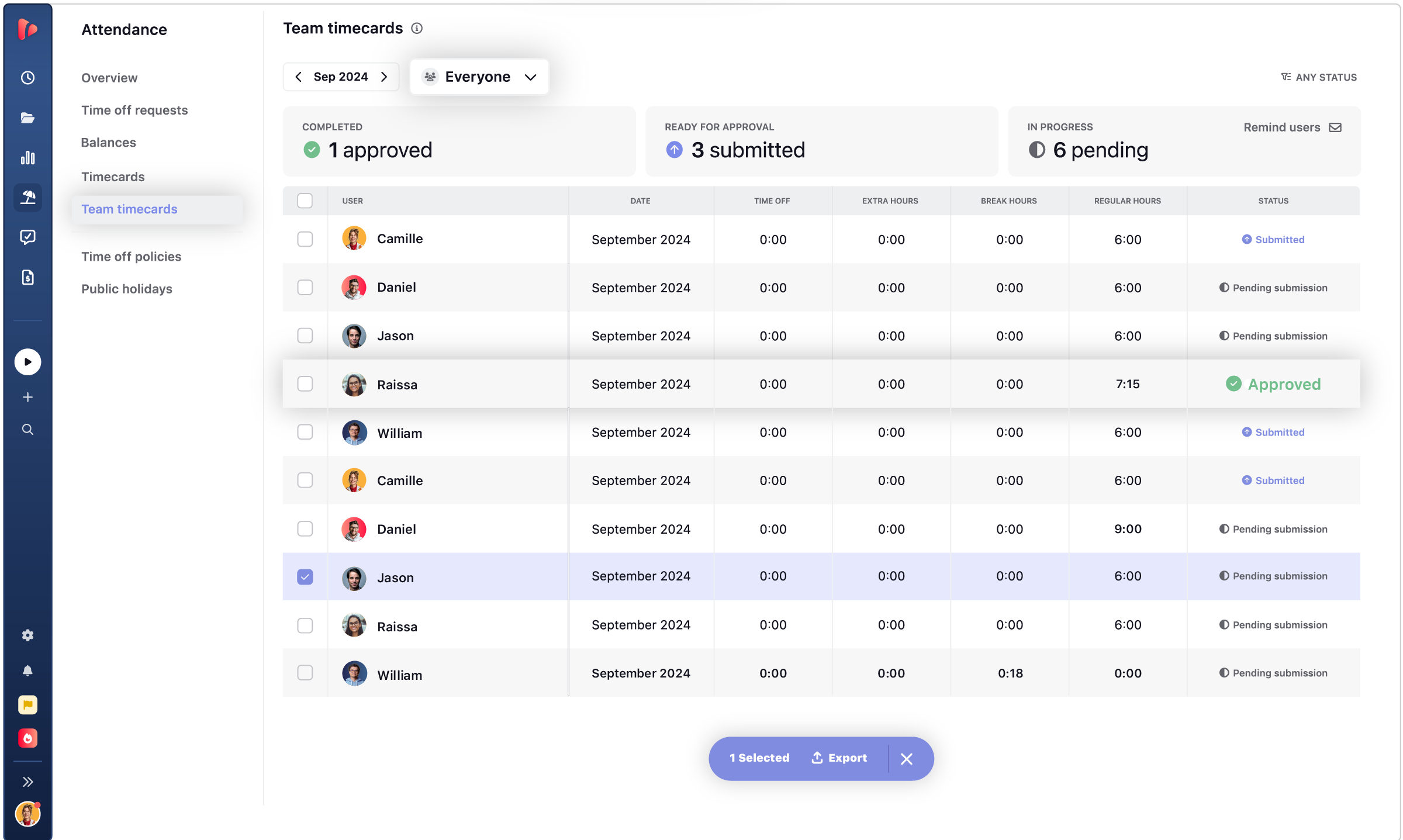Click the info icon next to Team timecards
Image resolution: width=1403 pixels, height=840 pixels.
[x=417, y=28]
